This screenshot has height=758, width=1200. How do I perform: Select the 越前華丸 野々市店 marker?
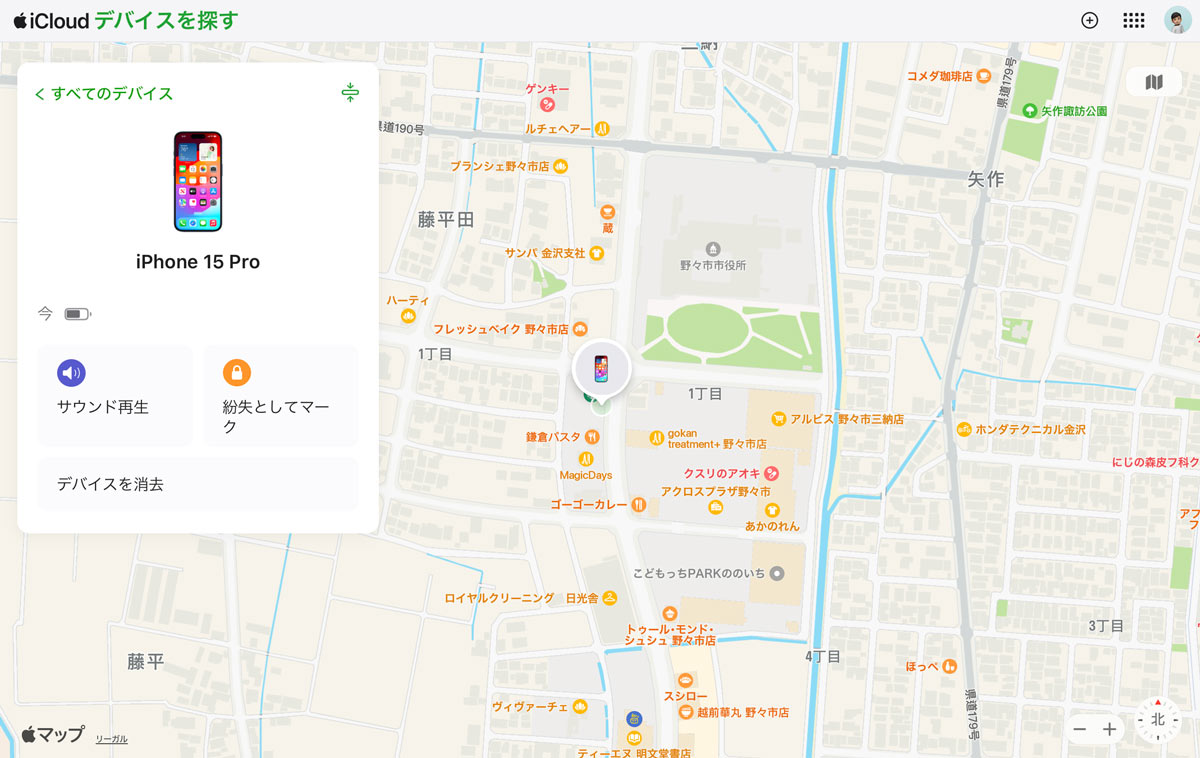(686, 712)
